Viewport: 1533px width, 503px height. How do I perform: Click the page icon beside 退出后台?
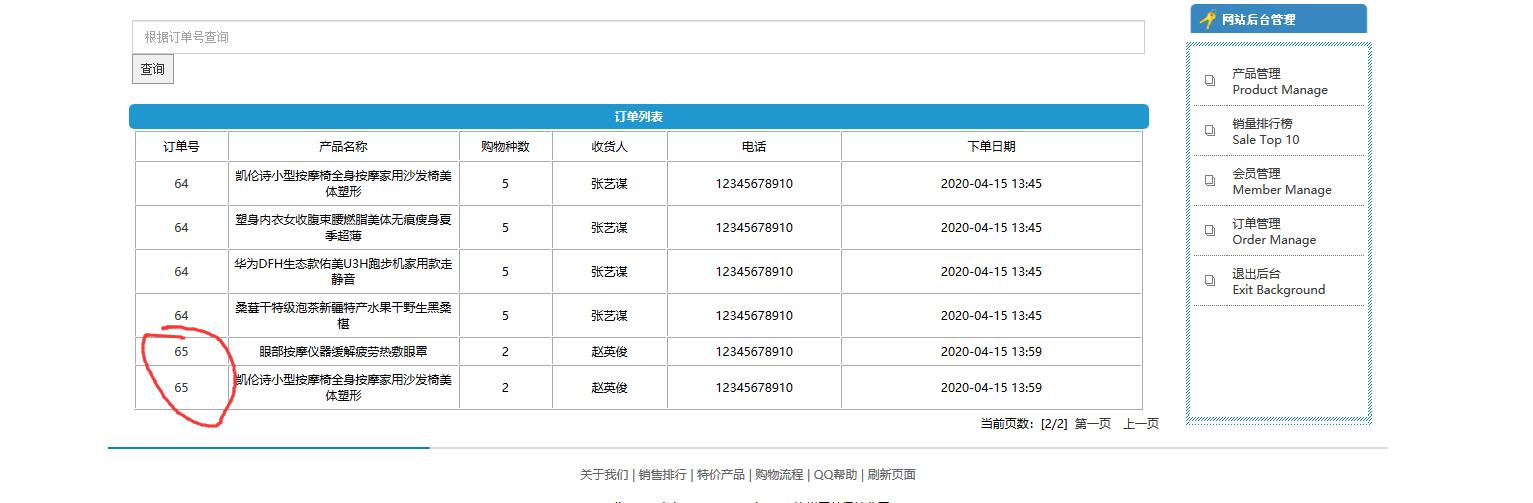coord(1210,281)
